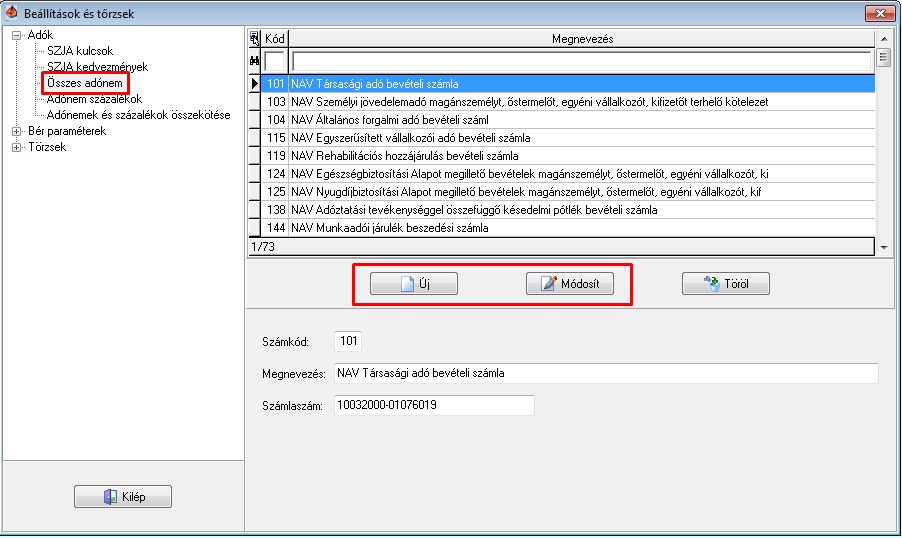This screenshot has height=538, width=902.
Task: Select row 115 Egyszerűsített vállalkozói adó
Action: [568, 138]
